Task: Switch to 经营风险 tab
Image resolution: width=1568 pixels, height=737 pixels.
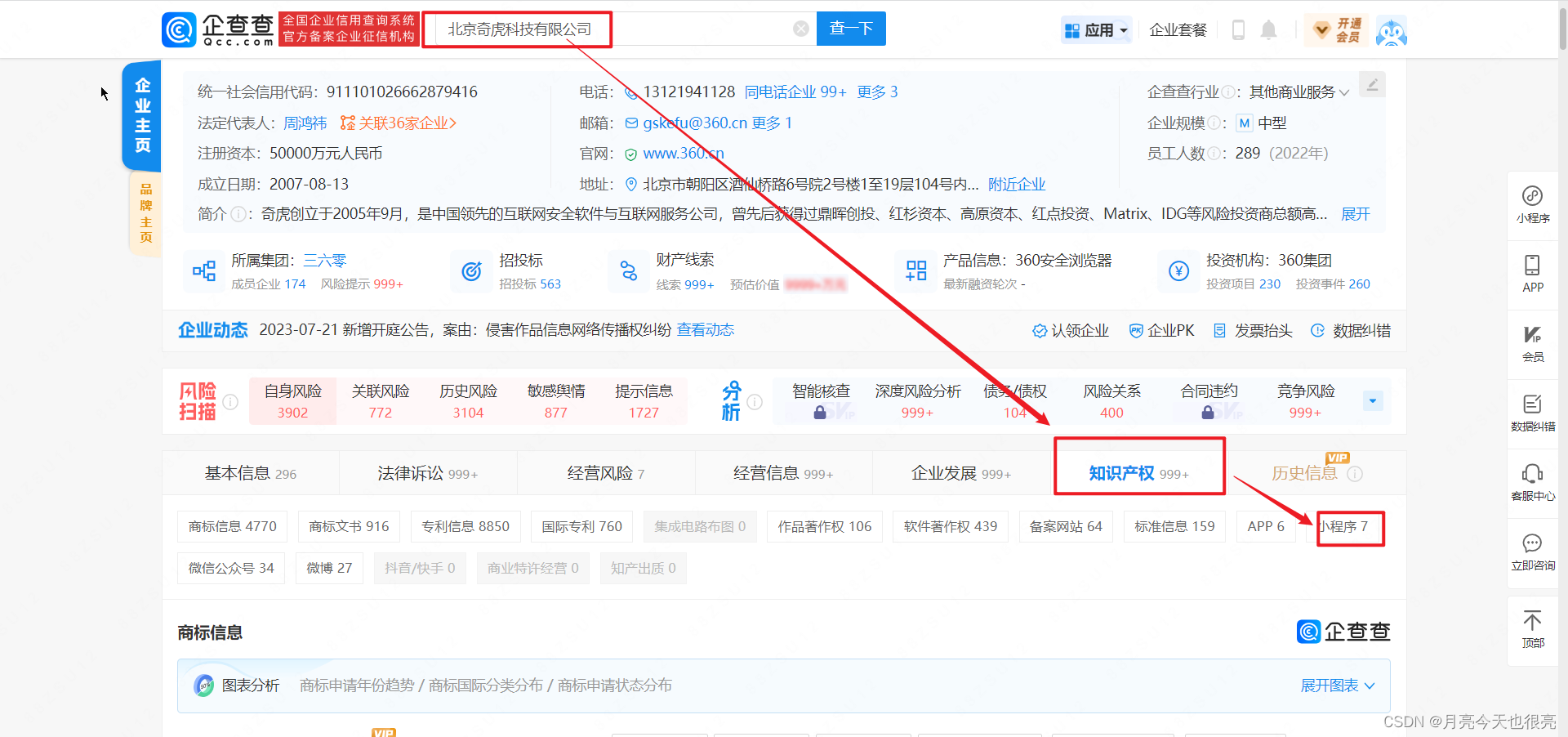Action: pyautogui.click(x=606, y=473)
